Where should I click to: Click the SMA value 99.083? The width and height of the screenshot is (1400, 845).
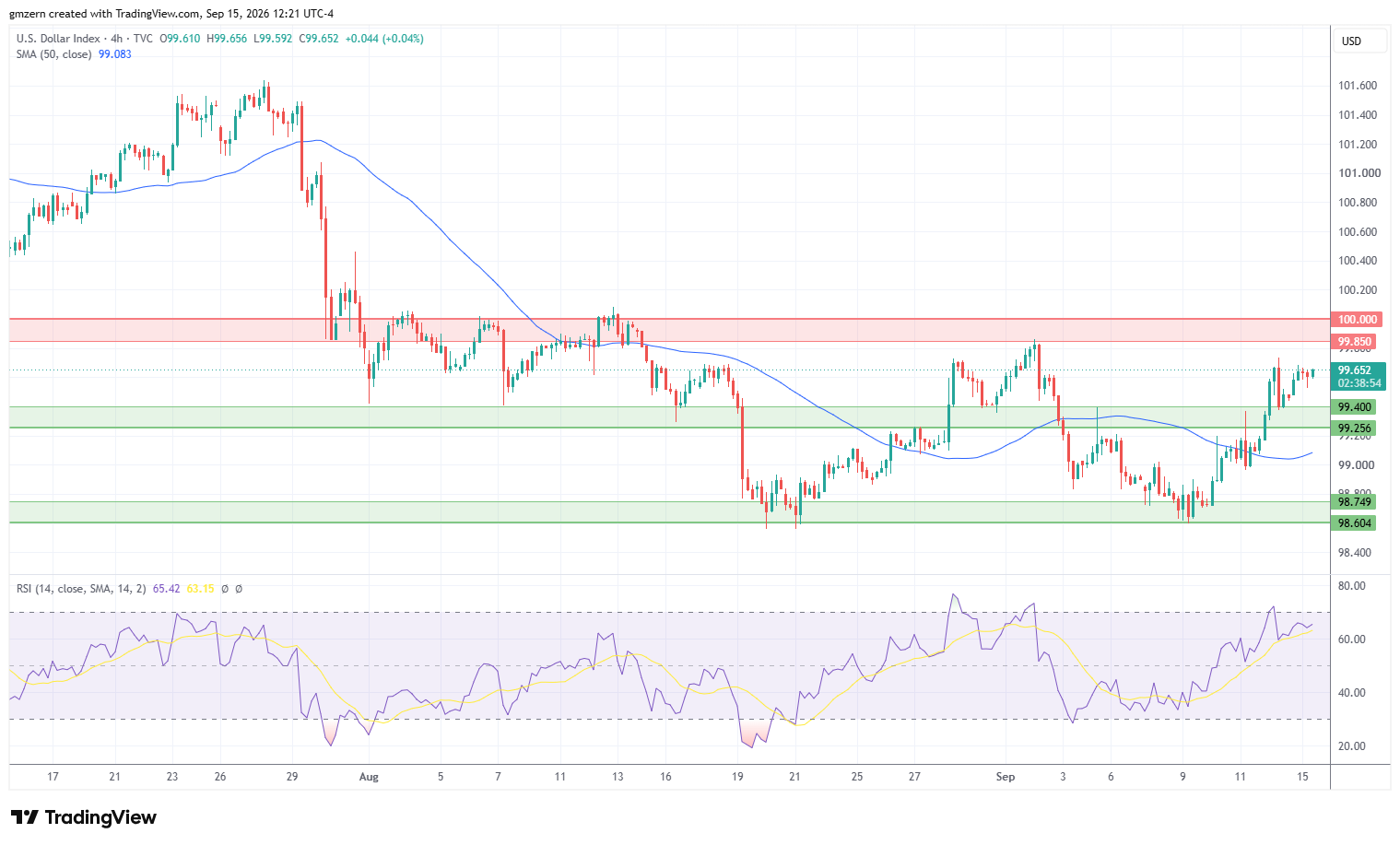(115, 54)
